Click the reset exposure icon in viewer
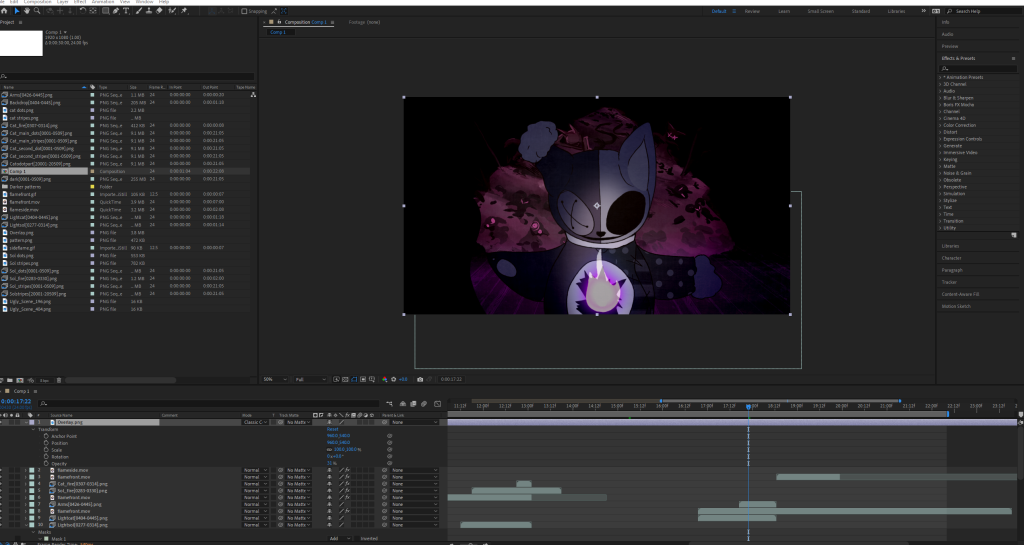This screenshot has height=545, width=1024. (x=394, y=379)
